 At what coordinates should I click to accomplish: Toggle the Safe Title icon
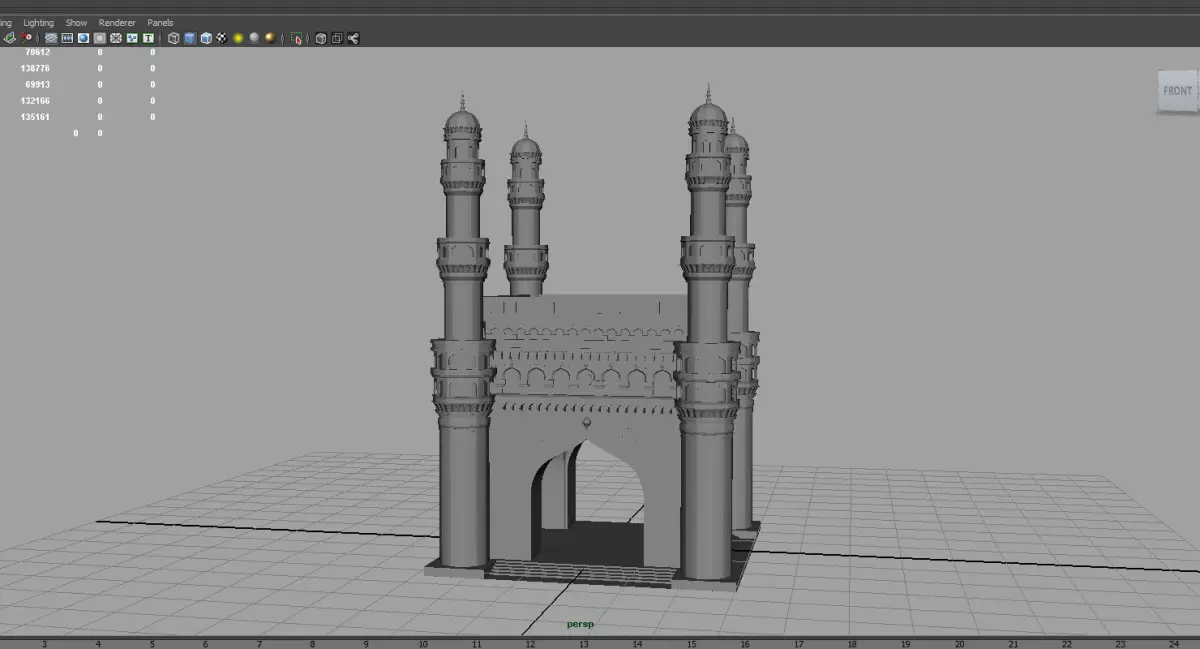[148, 38]
